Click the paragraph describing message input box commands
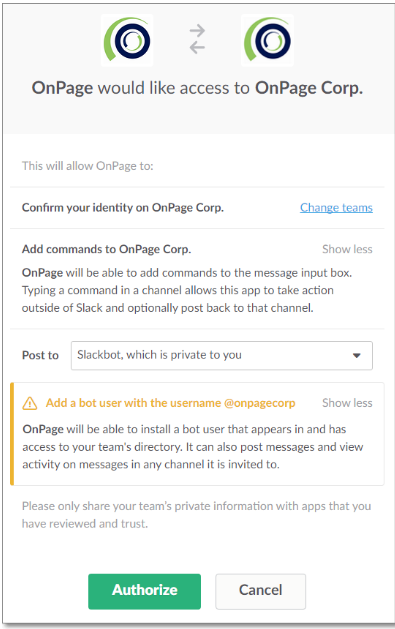This screenshot has height=629, width=395. (x=187, y=290)
